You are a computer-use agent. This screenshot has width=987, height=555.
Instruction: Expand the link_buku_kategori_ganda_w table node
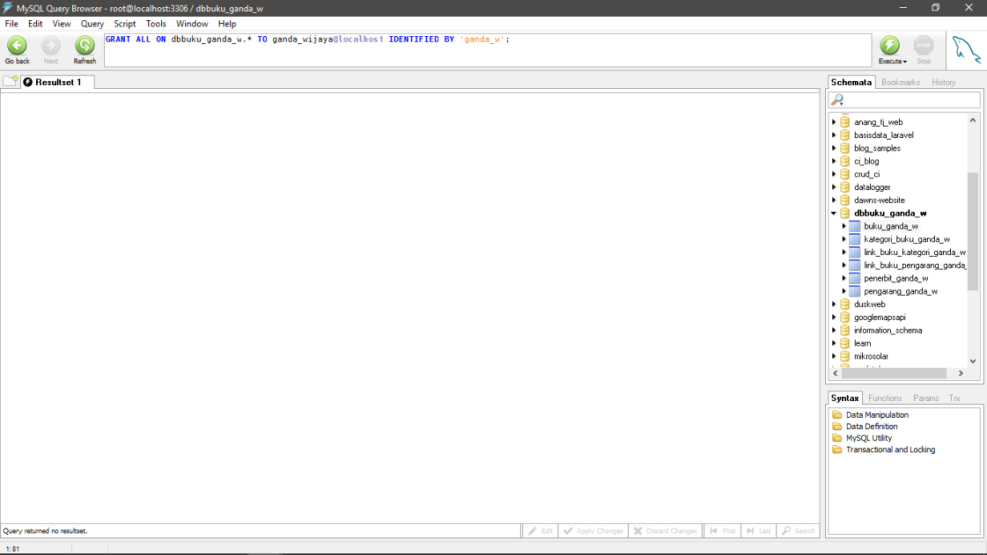844,252
